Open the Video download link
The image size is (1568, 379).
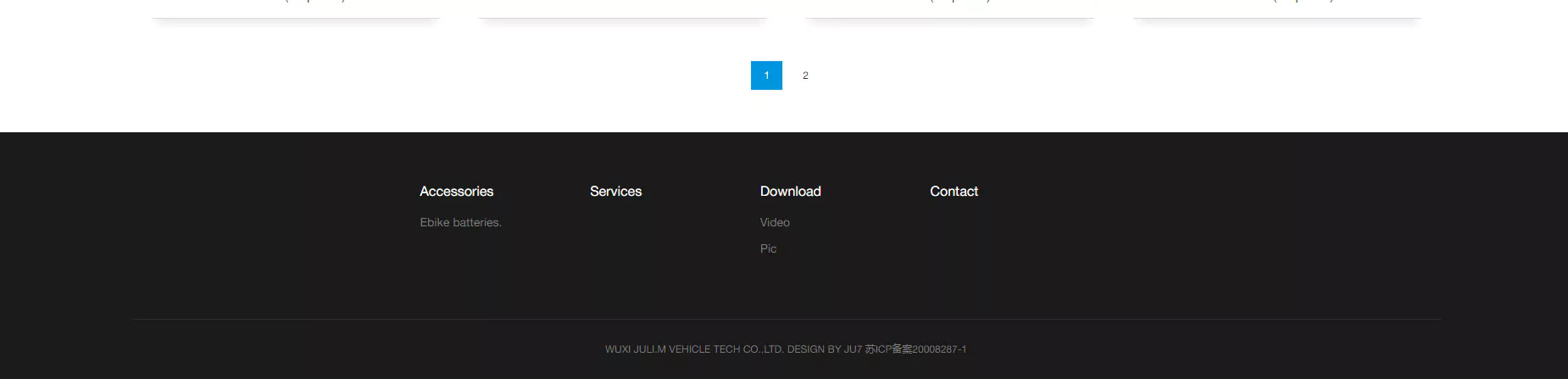(775, 223)
